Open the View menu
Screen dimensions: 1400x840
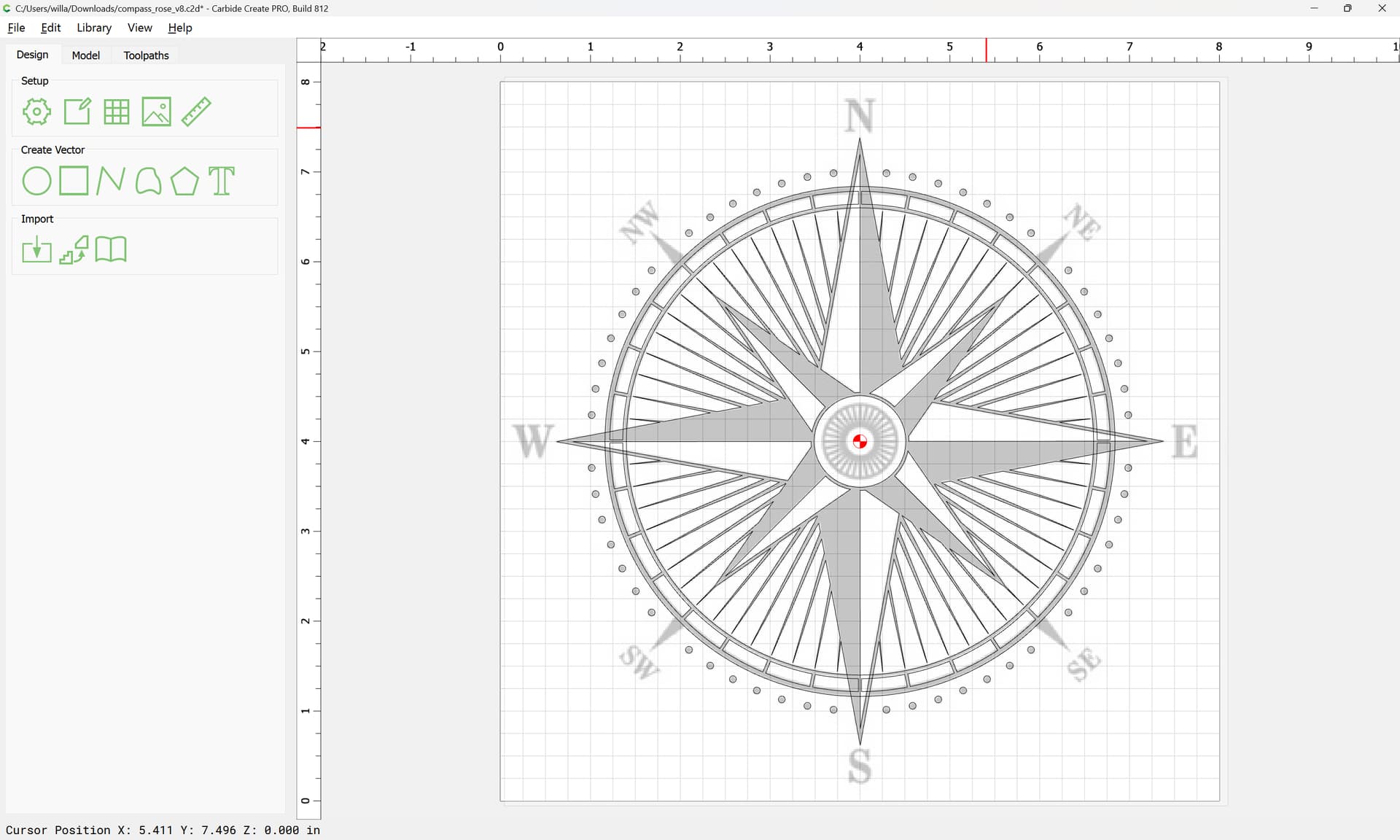pos(139,28)
